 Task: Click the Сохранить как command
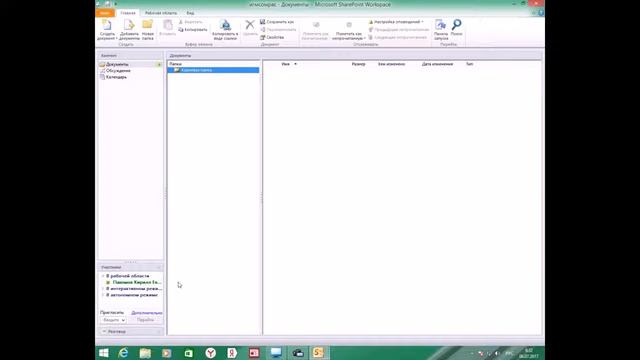(x=277, y=22)
